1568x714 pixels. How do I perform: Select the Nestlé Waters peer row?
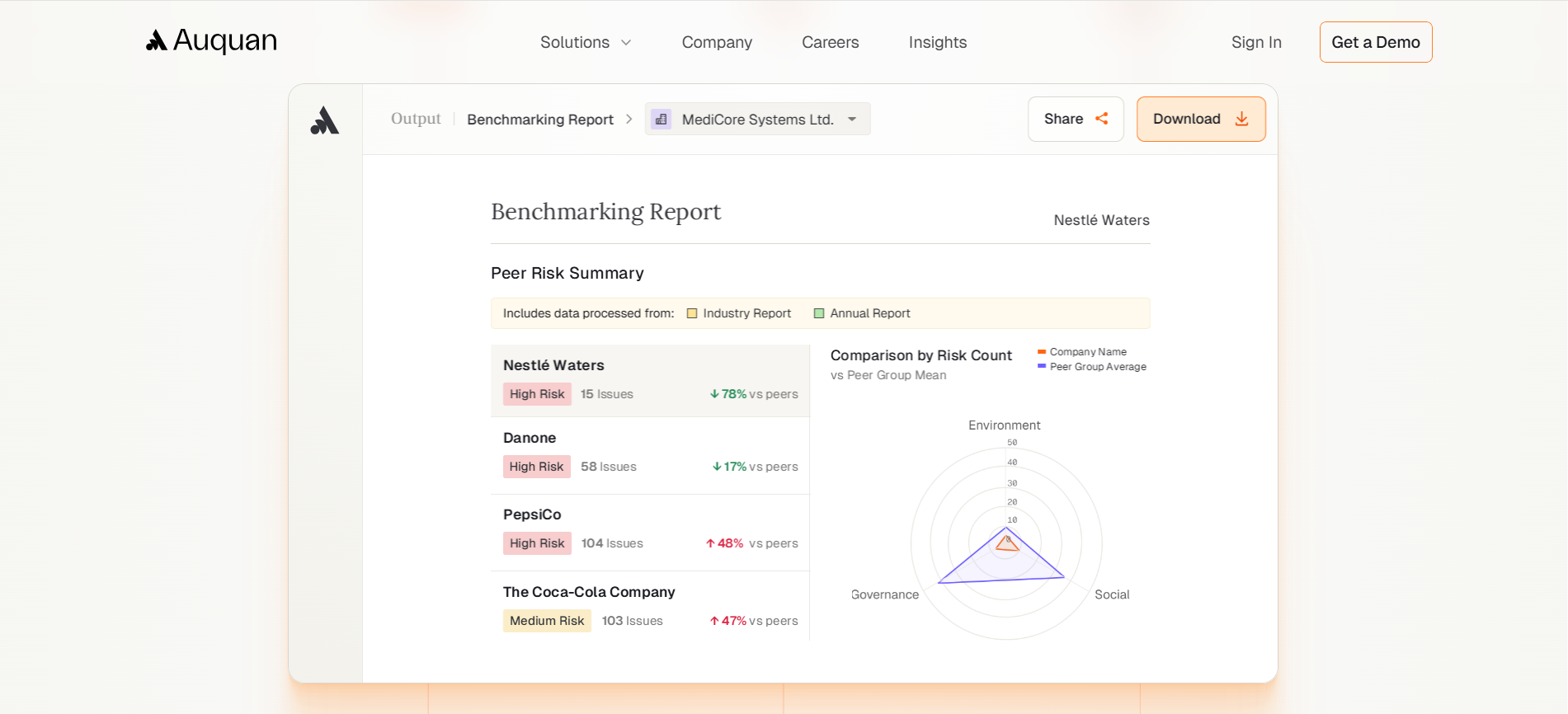[650, 381]
